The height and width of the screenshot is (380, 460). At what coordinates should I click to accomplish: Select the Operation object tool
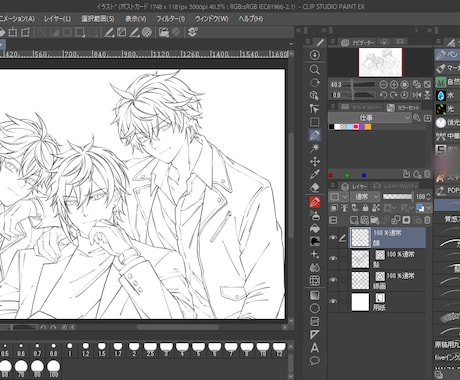click(314, 96)
